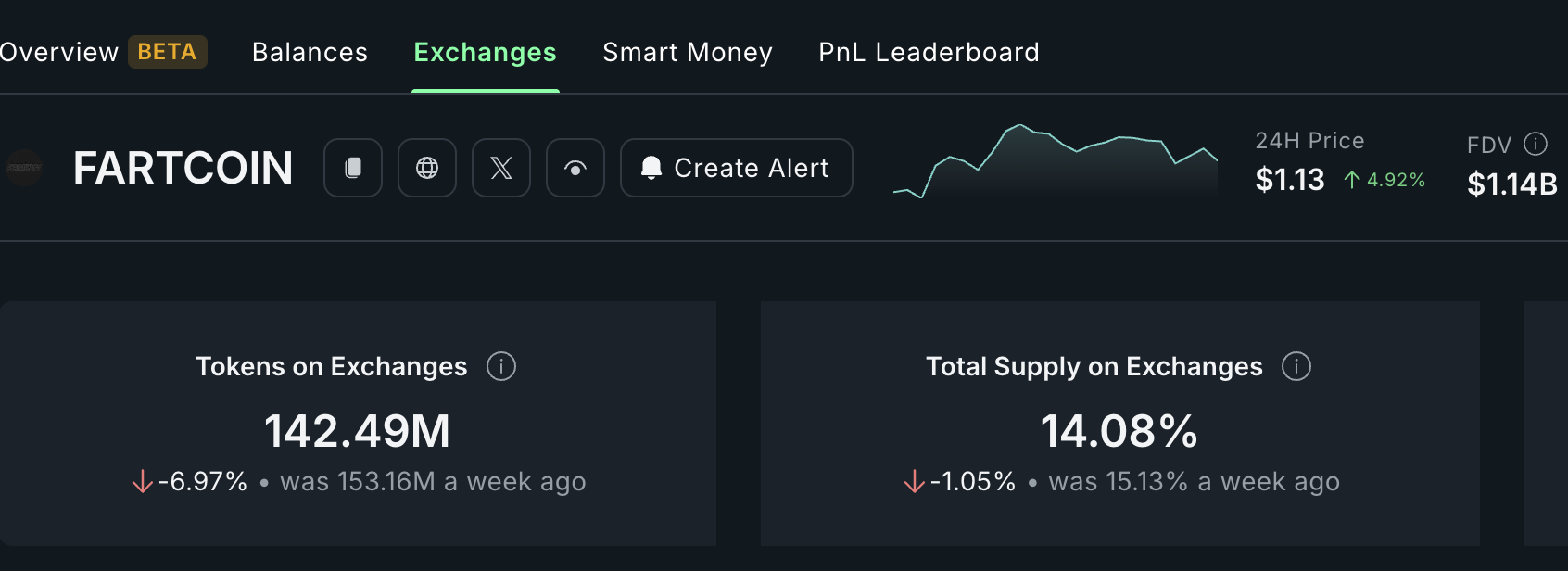The image size is (1568, 571).
Task: Click the 24H price sparkline chart
Action: [1056, 162]
